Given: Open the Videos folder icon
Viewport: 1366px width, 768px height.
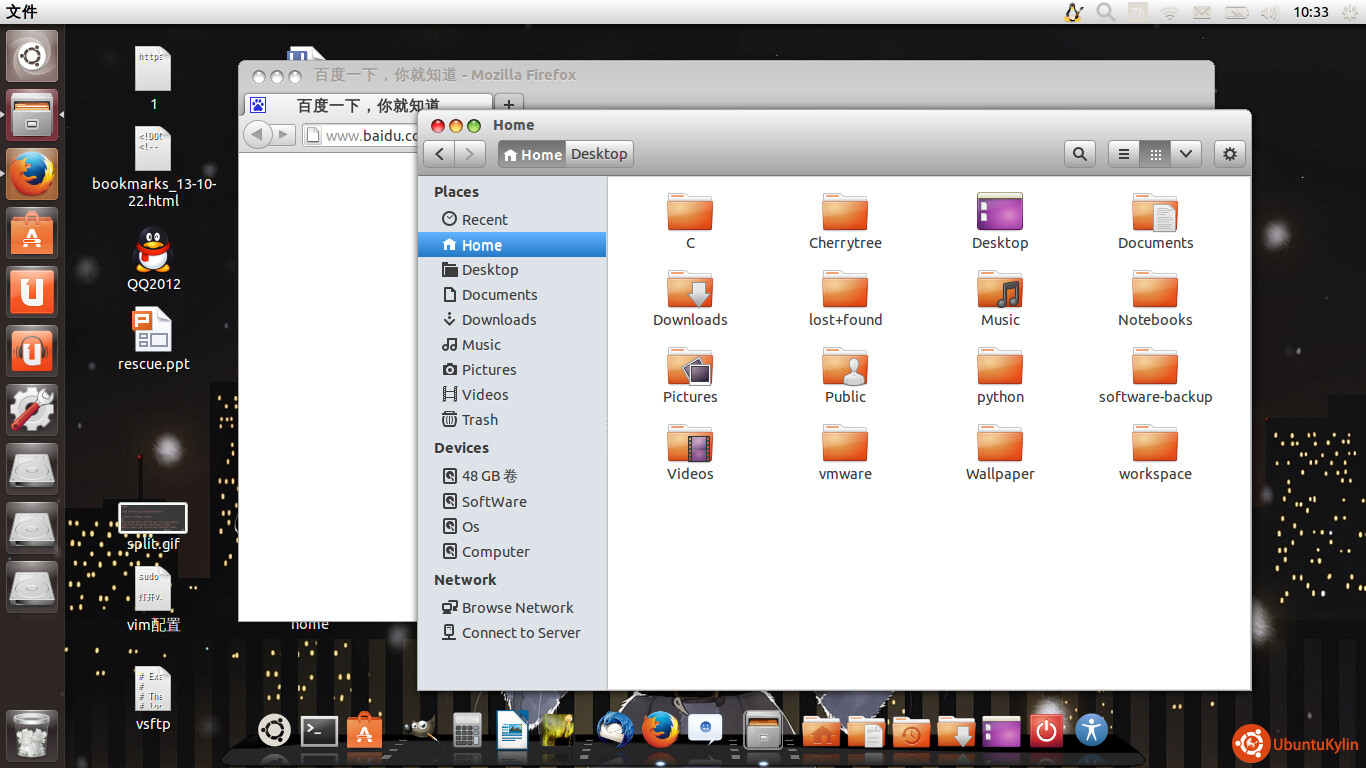Looking at the screenshot, I should tap(690, 445).
